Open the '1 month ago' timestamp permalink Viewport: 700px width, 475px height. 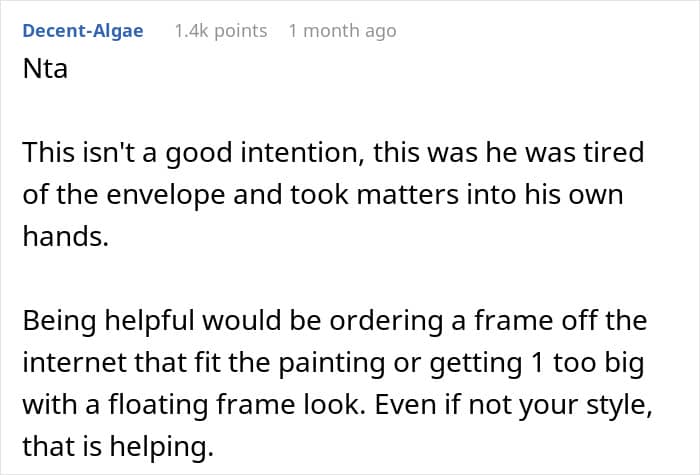(342, 31)
